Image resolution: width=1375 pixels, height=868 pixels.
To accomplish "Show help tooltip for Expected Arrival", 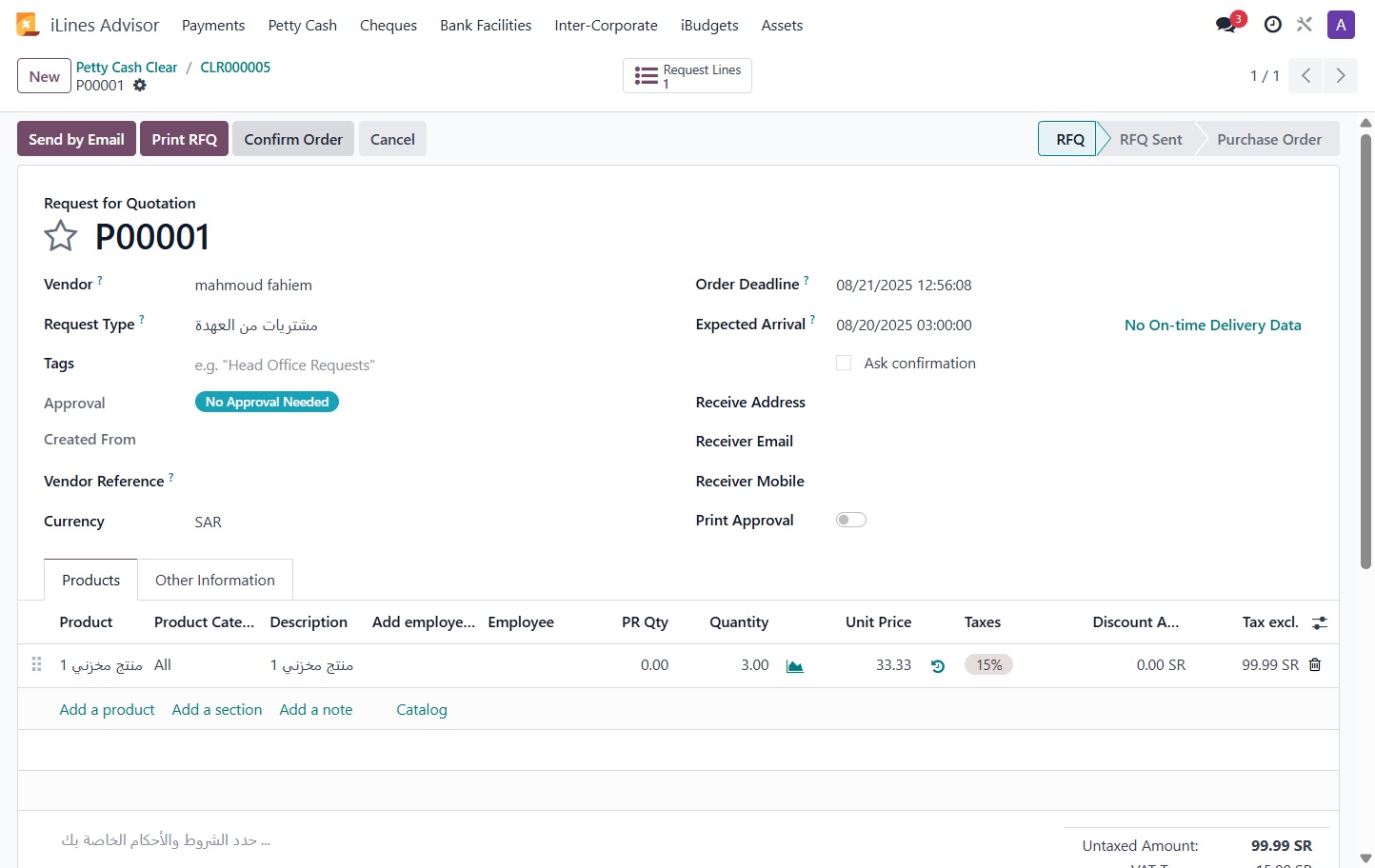I will 813,320.
